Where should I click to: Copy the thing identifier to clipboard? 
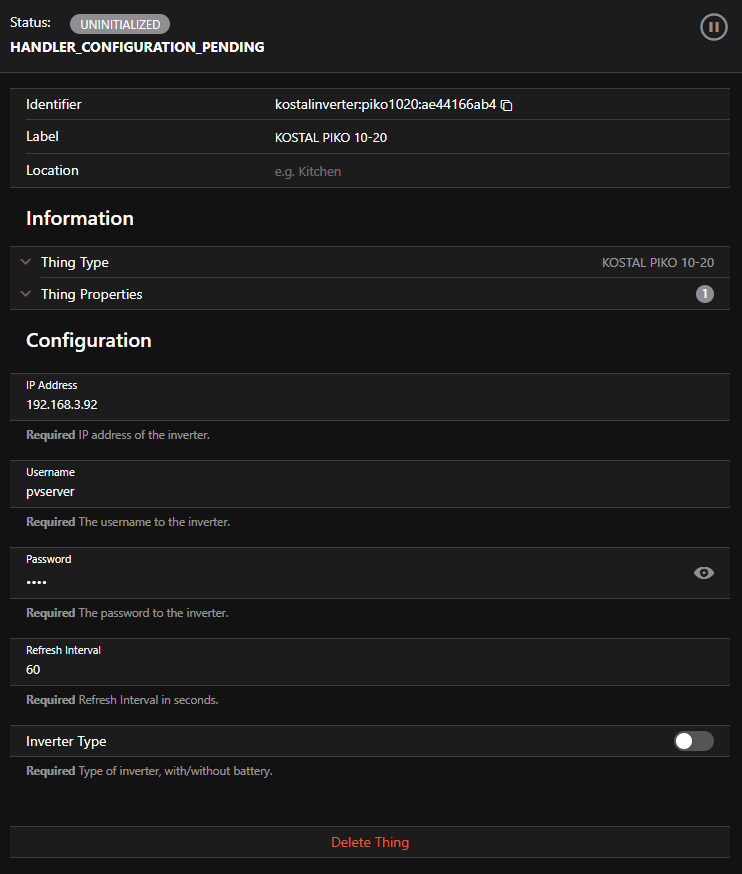507,105
